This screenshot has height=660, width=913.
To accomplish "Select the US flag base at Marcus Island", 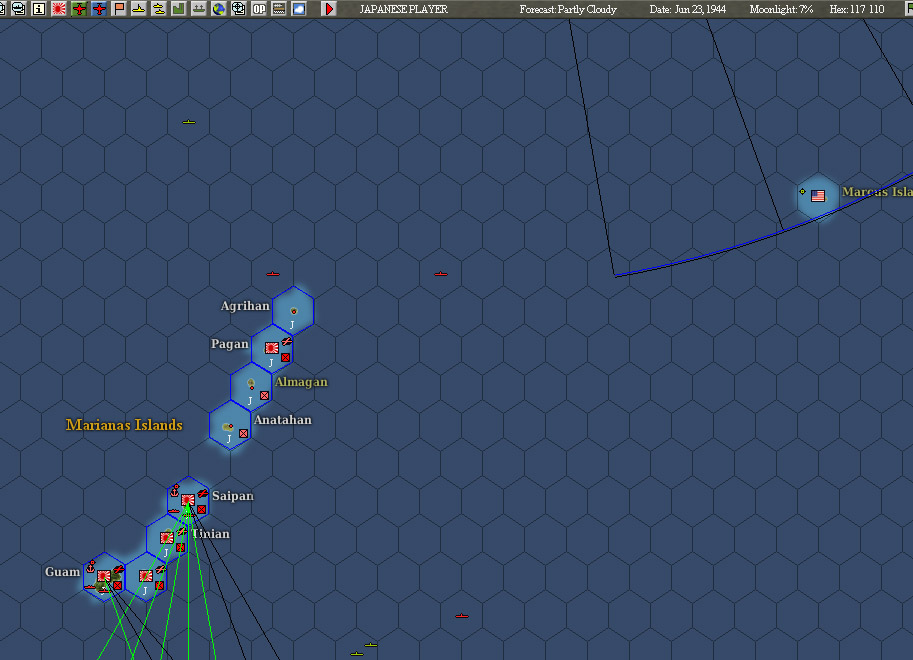I will click(818, 196).
